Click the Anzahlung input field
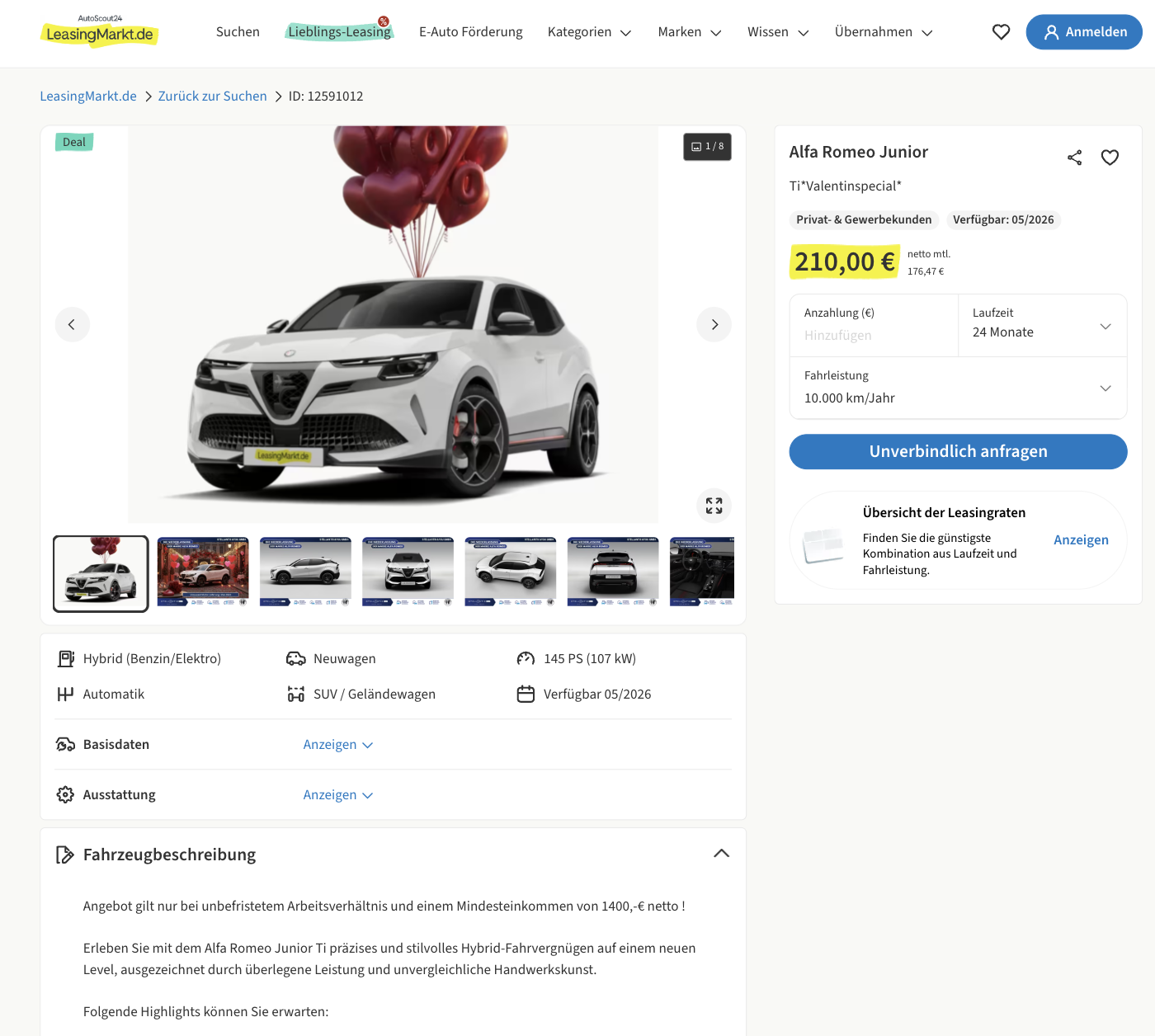This screenshot has width=1155, height=1036. tap(873, 335)
